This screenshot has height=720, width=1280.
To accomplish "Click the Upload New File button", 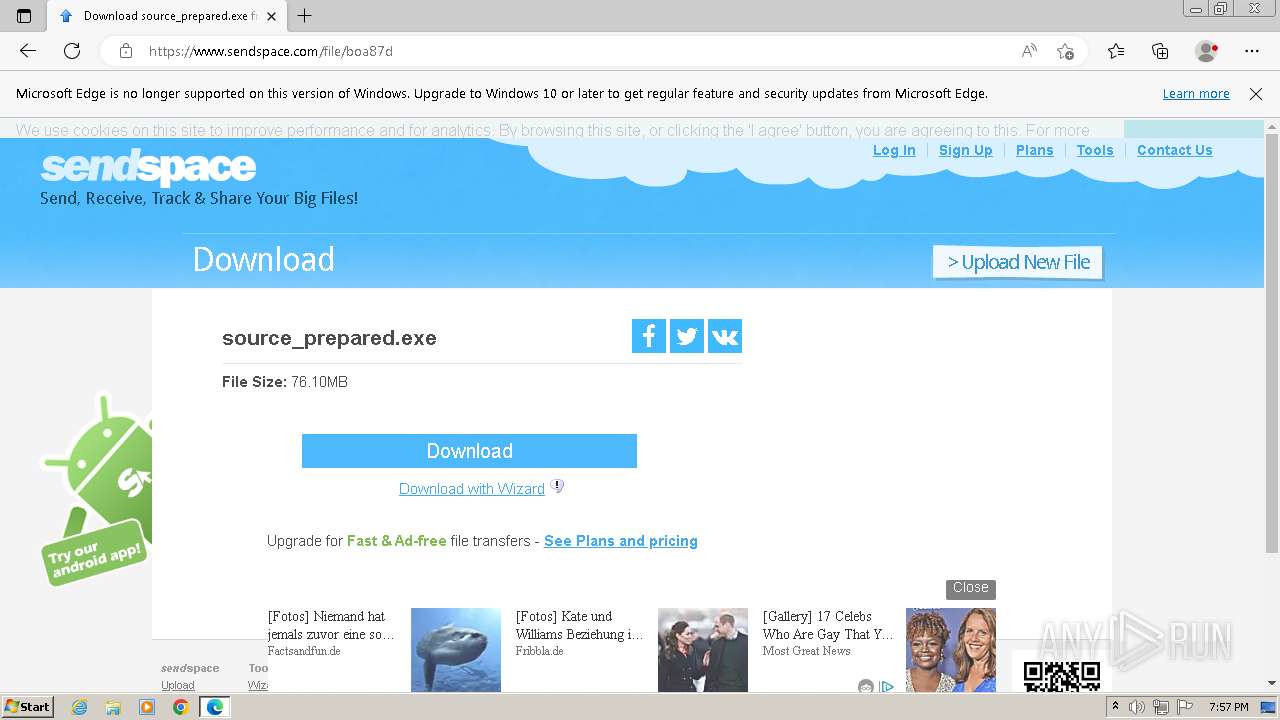I will coord(1018,262).
